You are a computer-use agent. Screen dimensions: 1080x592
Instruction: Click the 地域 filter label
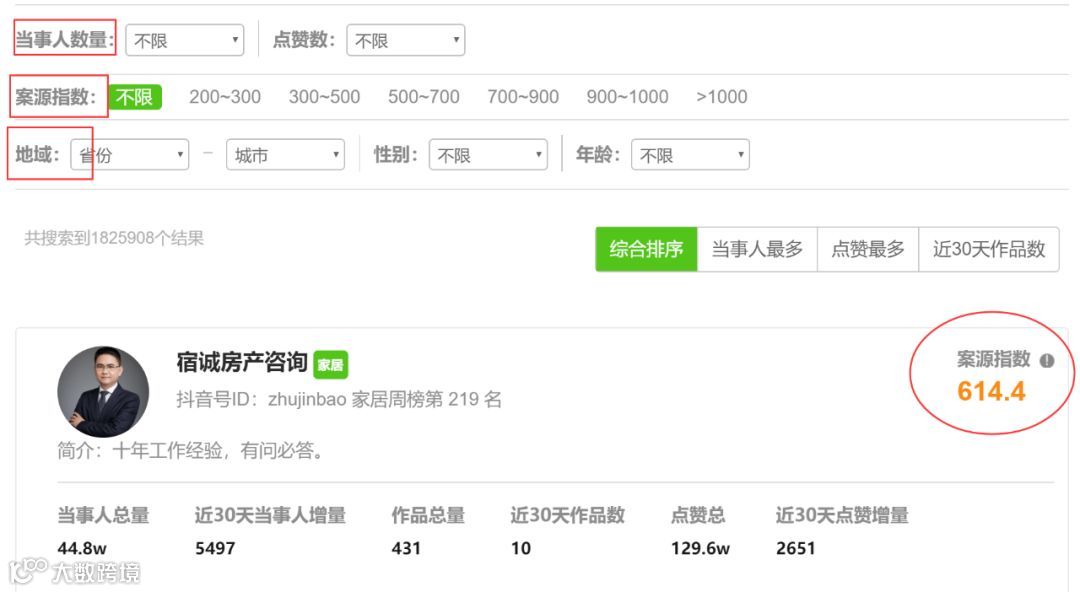tap(37, 154)
